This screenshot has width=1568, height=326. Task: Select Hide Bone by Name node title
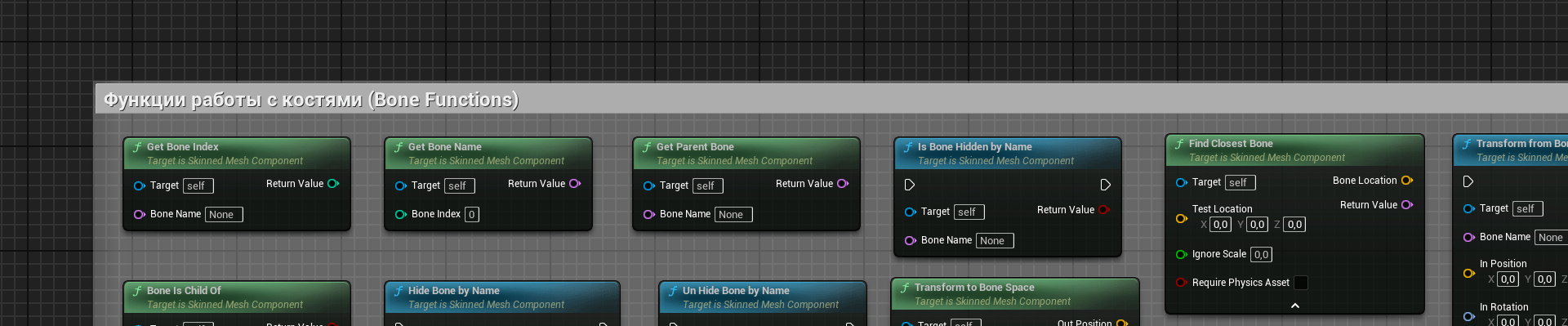click(453, 291)
